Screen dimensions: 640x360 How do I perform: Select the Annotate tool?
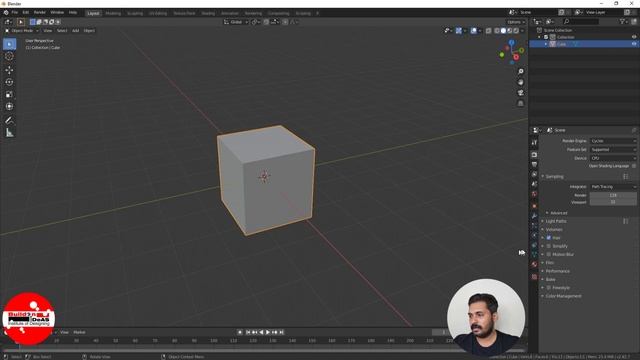[x=9, y=120]
